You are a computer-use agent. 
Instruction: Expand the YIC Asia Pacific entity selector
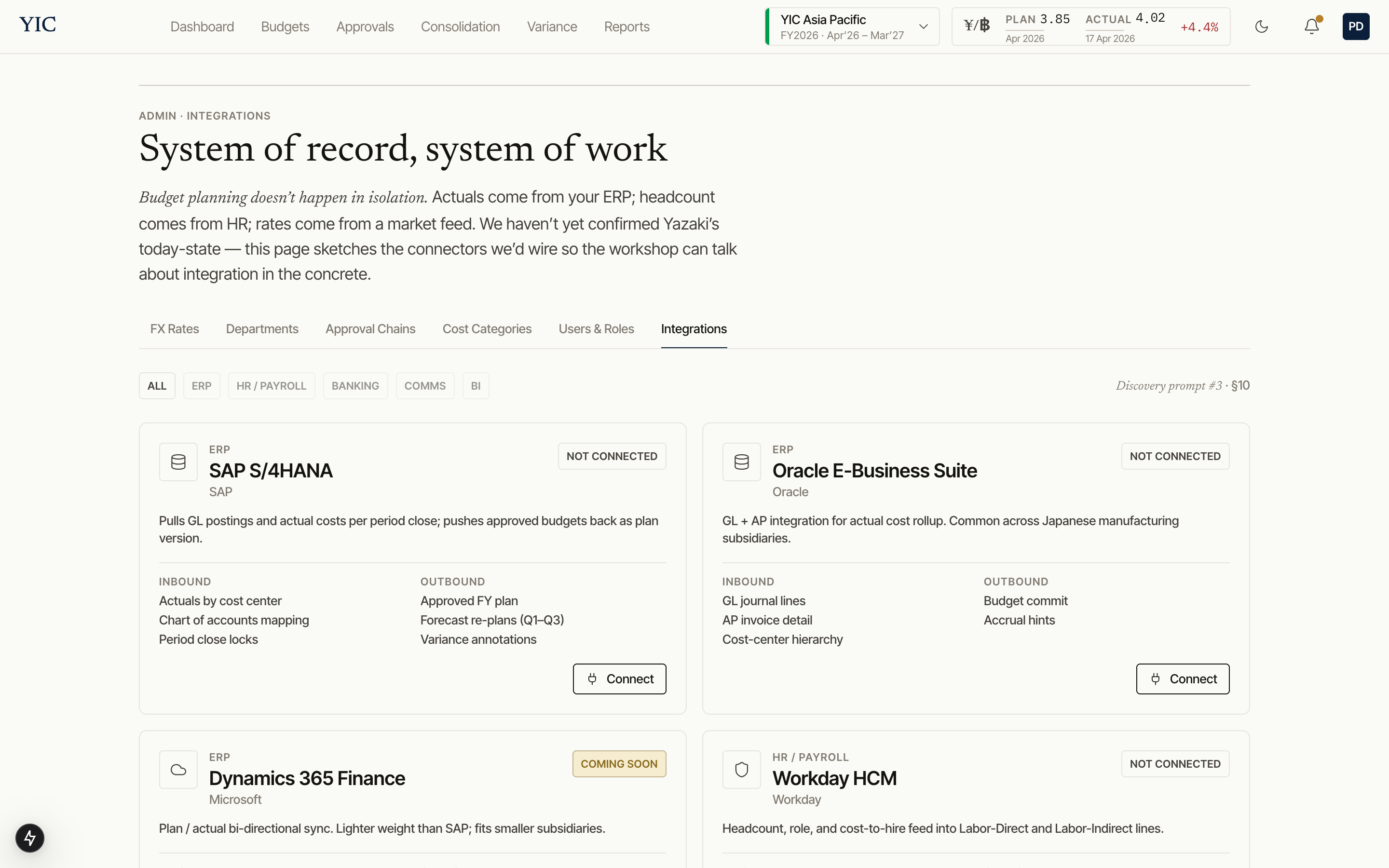pyautogui.click(x=852, y=27)
